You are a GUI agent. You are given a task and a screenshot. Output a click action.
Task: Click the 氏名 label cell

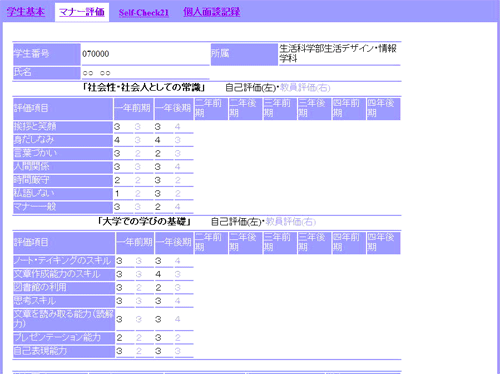(x=47, y=72)
